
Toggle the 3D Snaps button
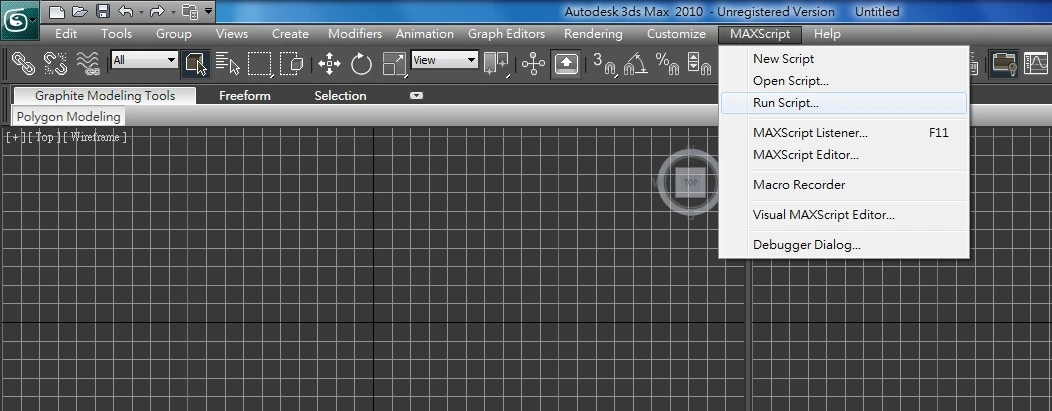pos(604,64)
